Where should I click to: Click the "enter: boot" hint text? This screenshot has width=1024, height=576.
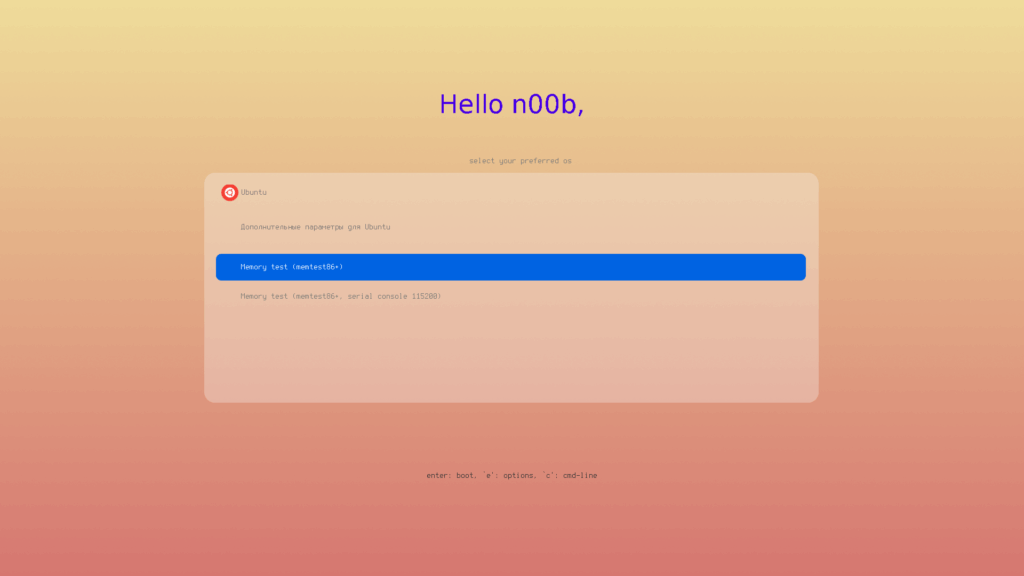coord(450,475)
